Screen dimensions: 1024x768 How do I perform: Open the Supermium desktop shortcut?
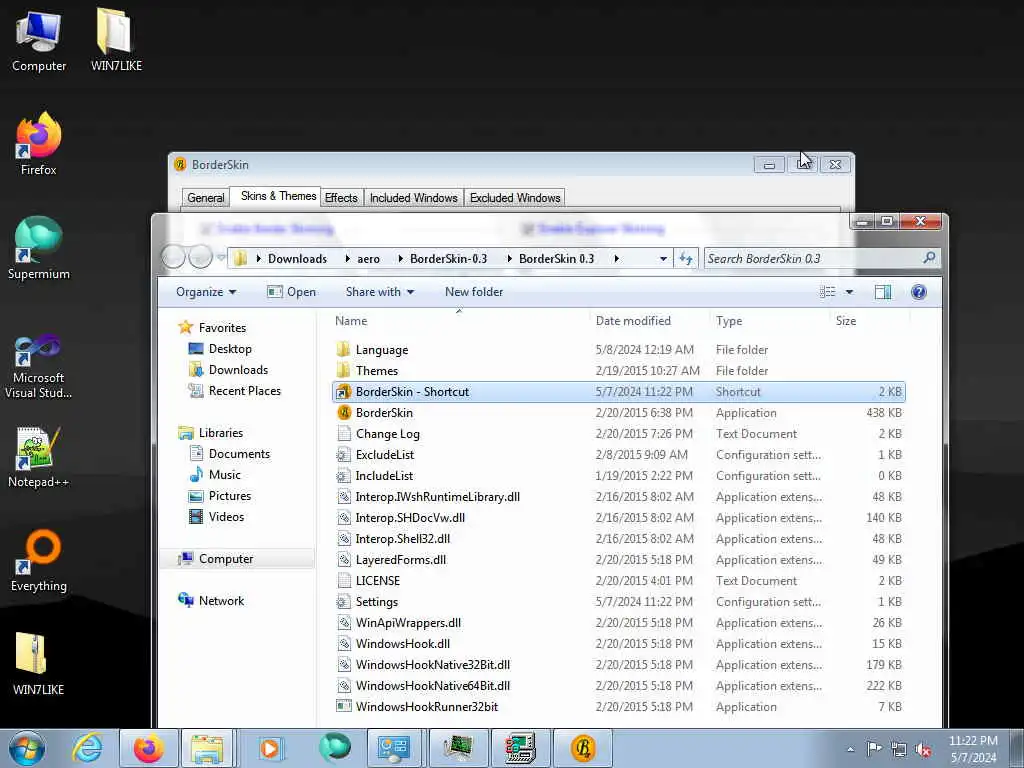point(39,249)
